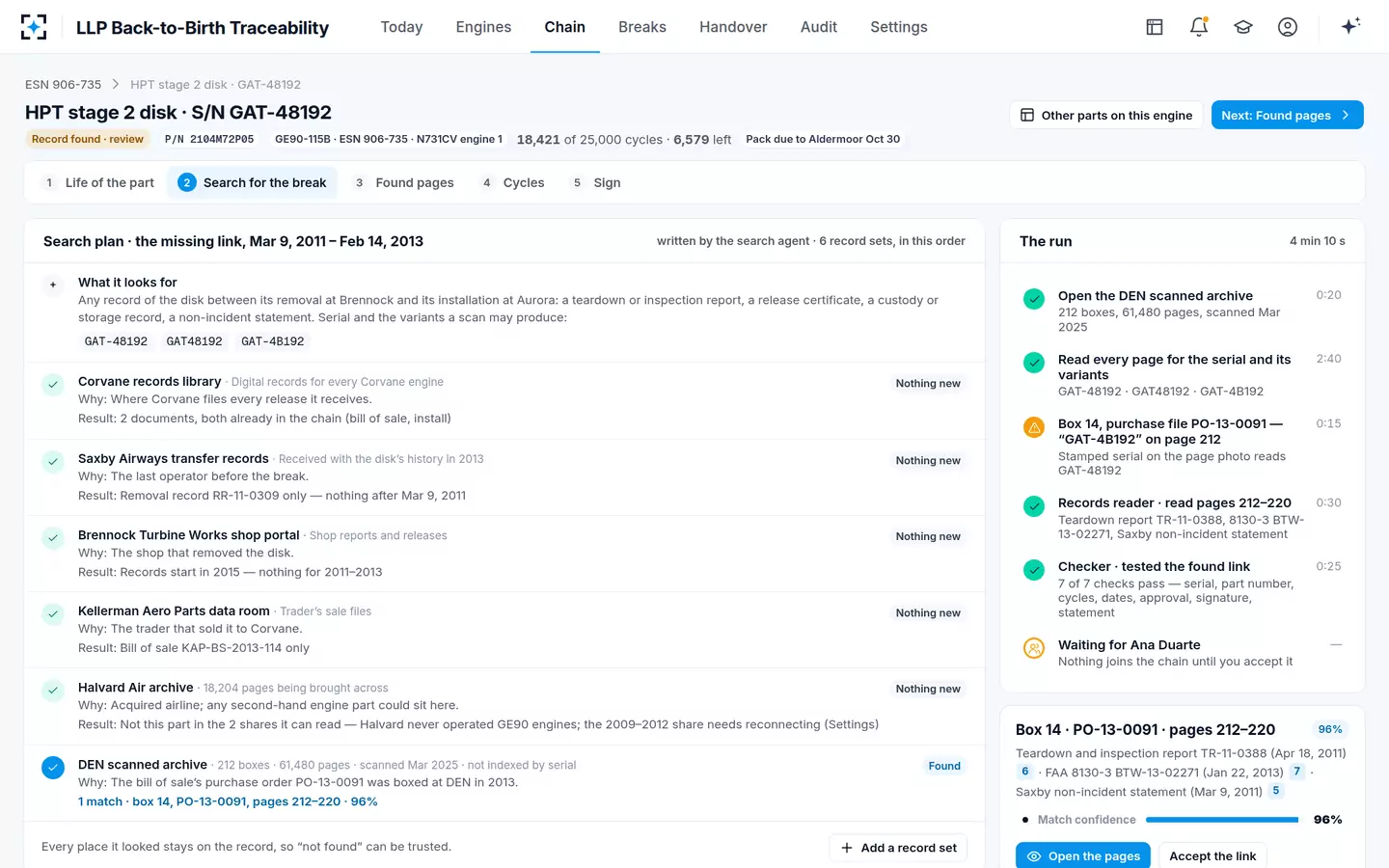Image resolution: width=1389 pixels, height=868 pixels.
Task: Click the sparkle icon beside What it looks for
Action: click(x=53, y=285)
